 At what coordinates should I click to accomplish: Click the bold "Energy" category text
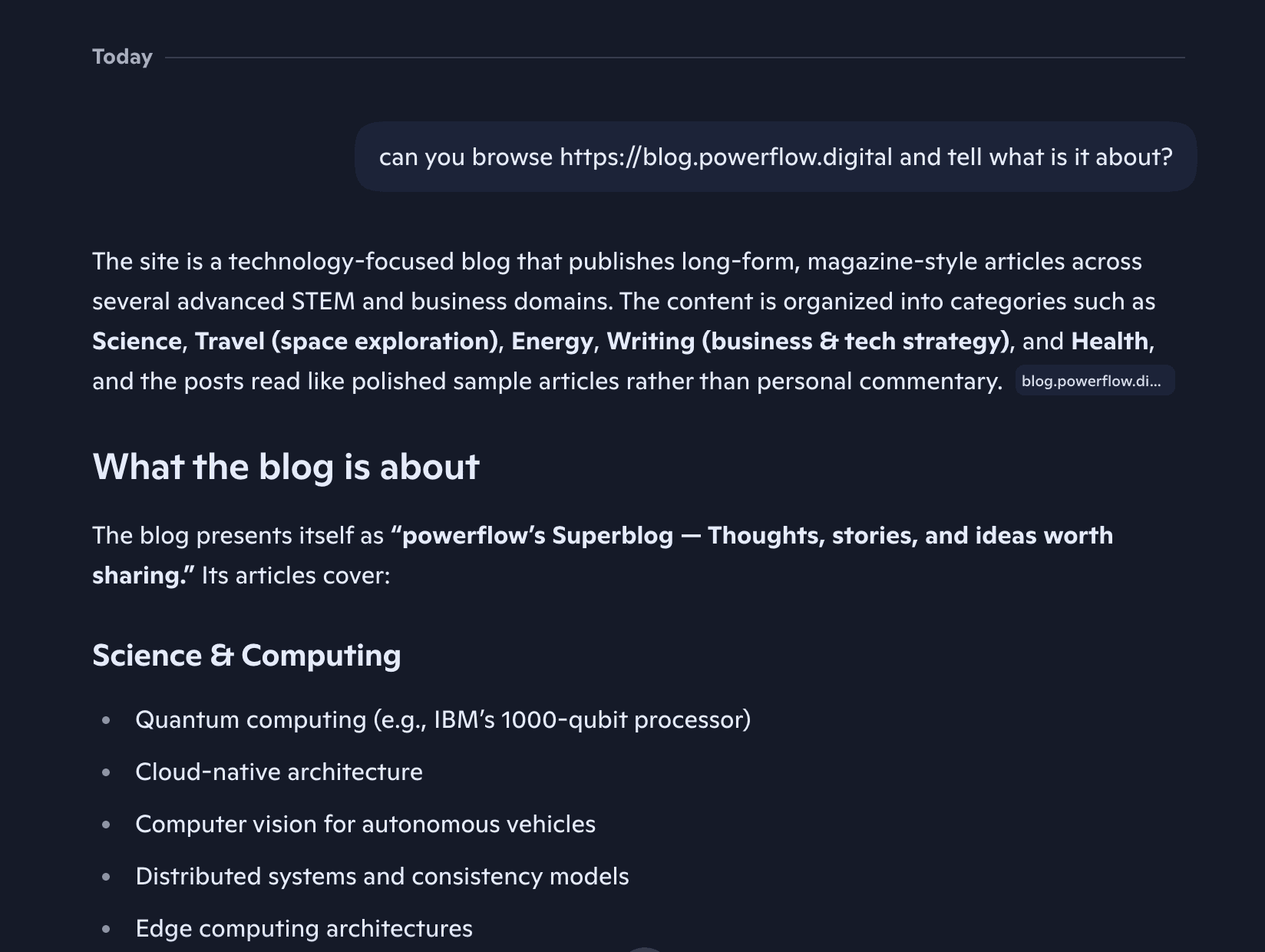pos(552,341)
